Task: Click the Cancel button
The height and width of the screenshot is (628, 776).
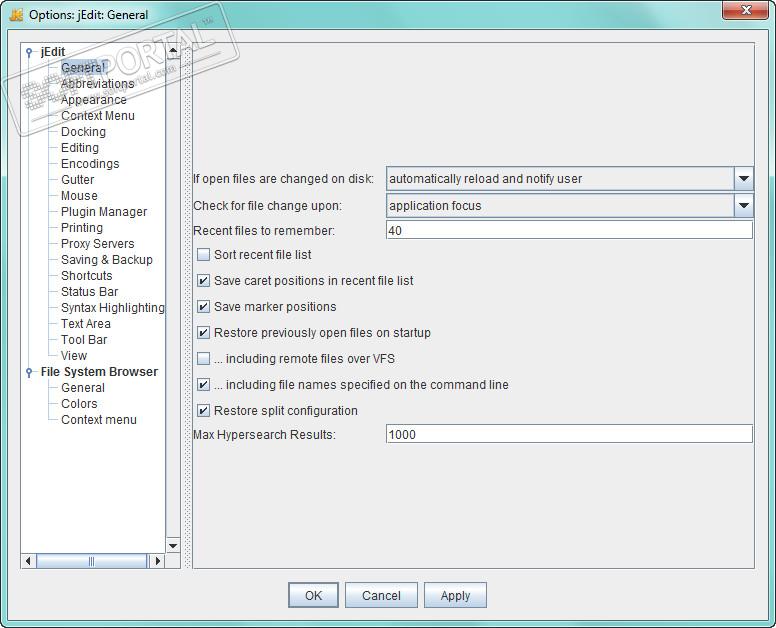Action: coord(381,595)
